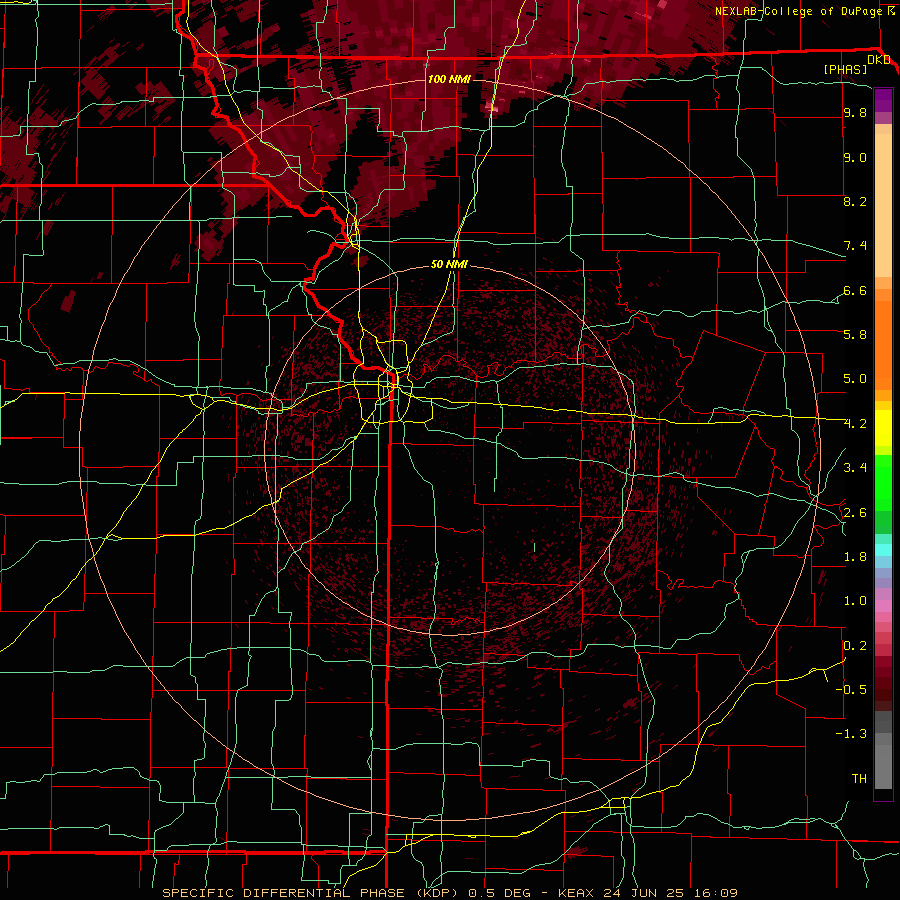Click the 100 NMI range ring label

(x=449, y=79)
